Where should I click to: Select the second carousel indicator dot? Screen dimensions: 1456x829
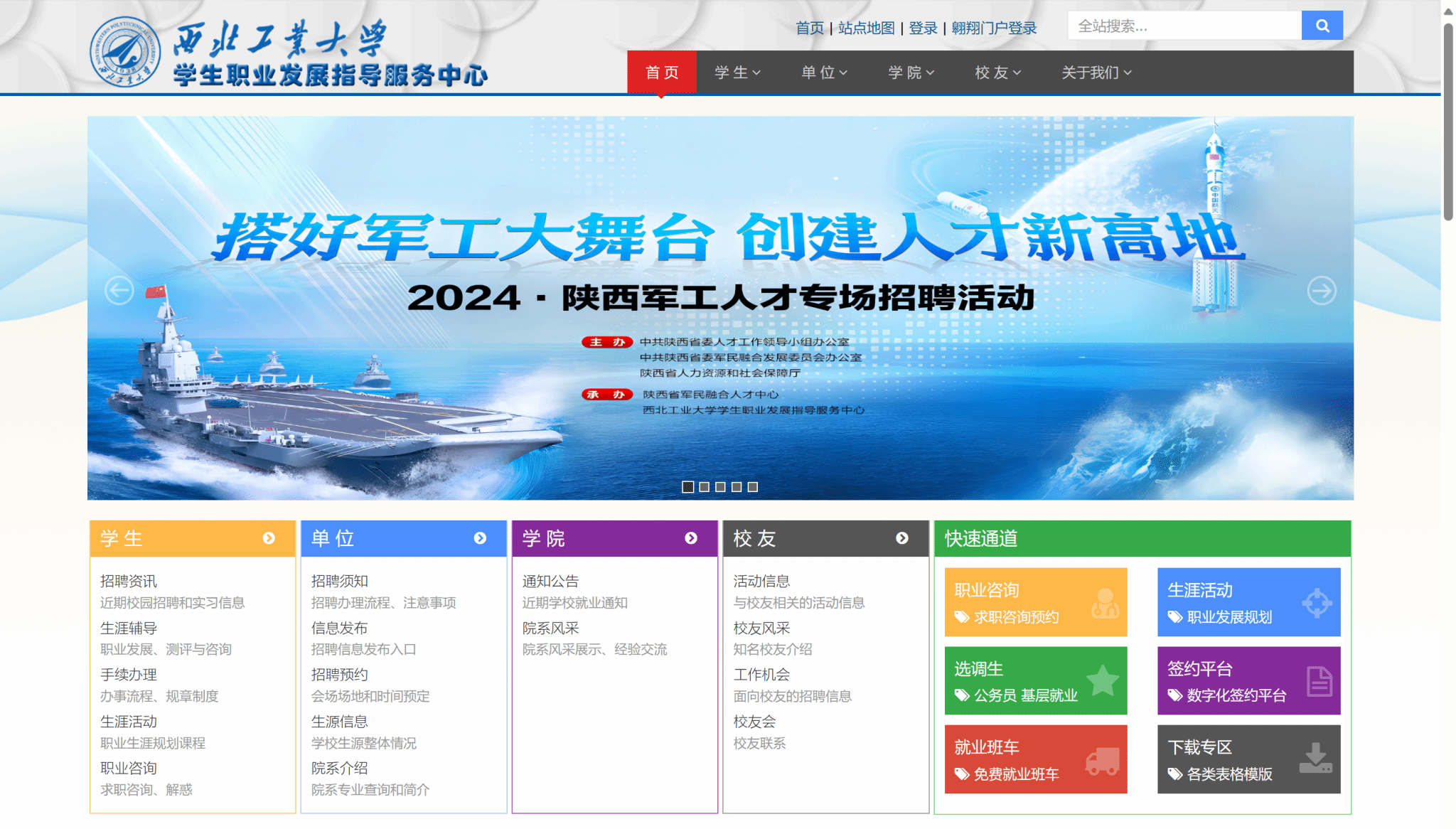704,487
